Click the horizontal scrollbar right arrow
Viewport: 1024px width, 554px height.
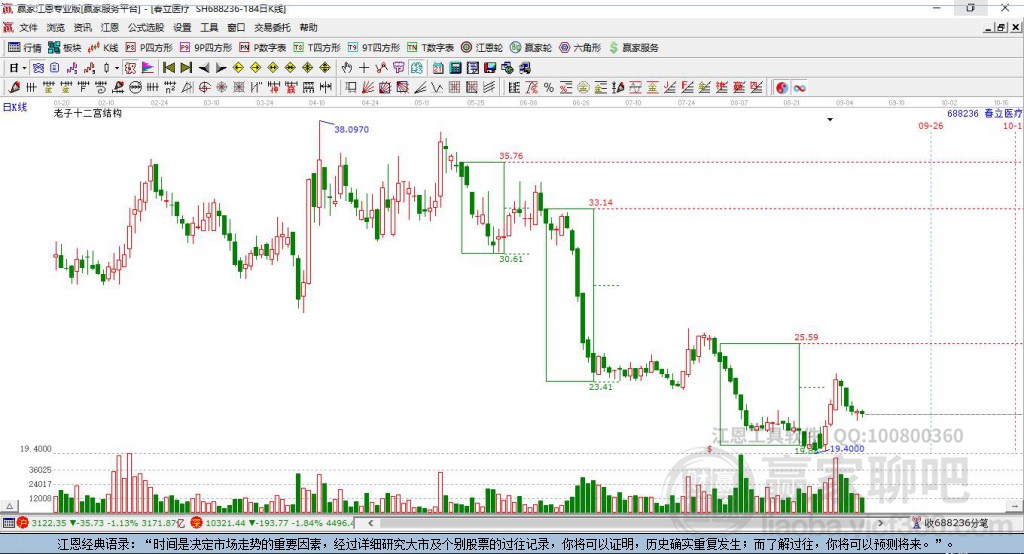880,523
